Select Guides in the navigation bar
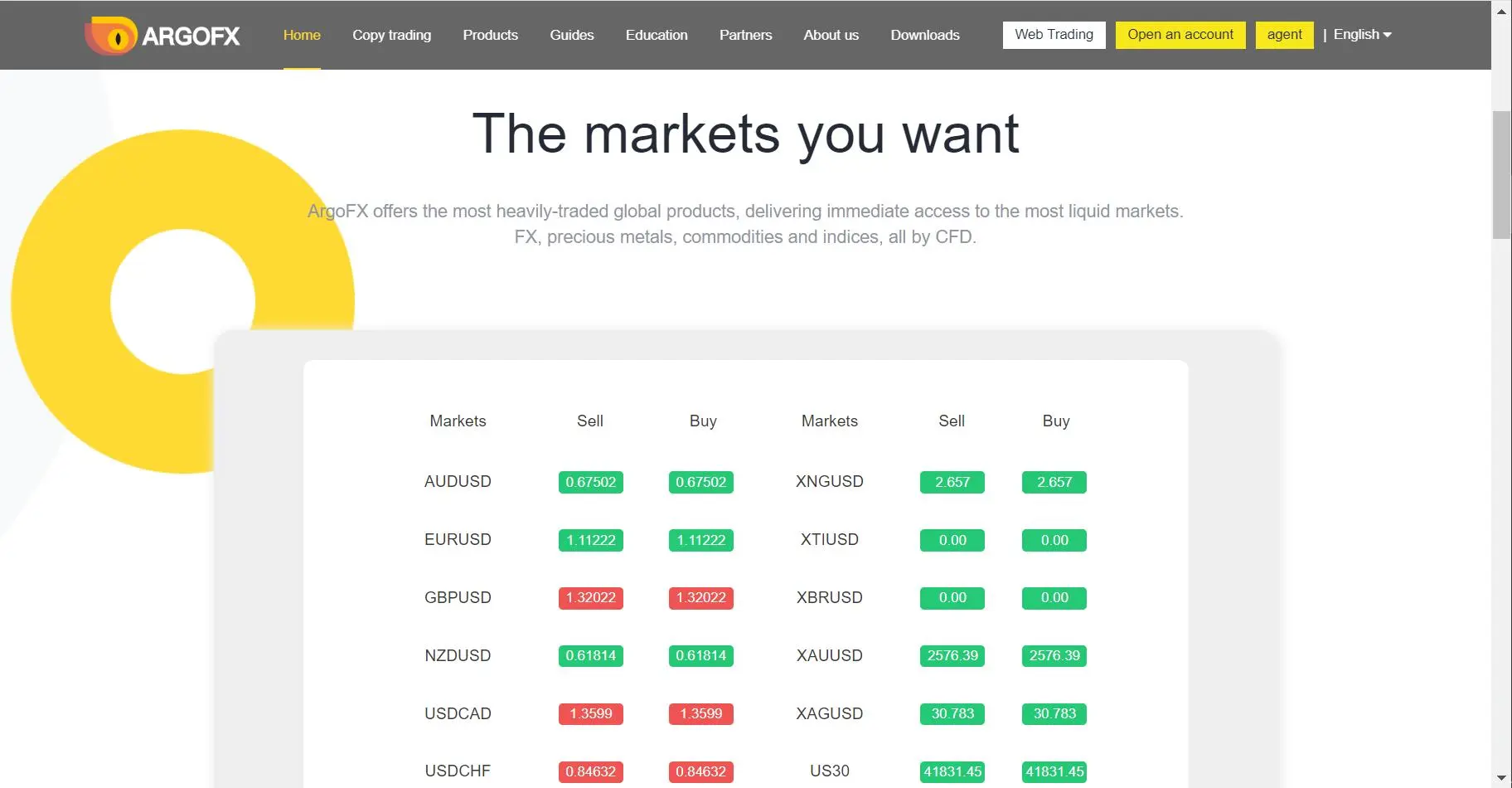Image resolution: width=1512 pixels, height=788 pixels. click(571, 35)
